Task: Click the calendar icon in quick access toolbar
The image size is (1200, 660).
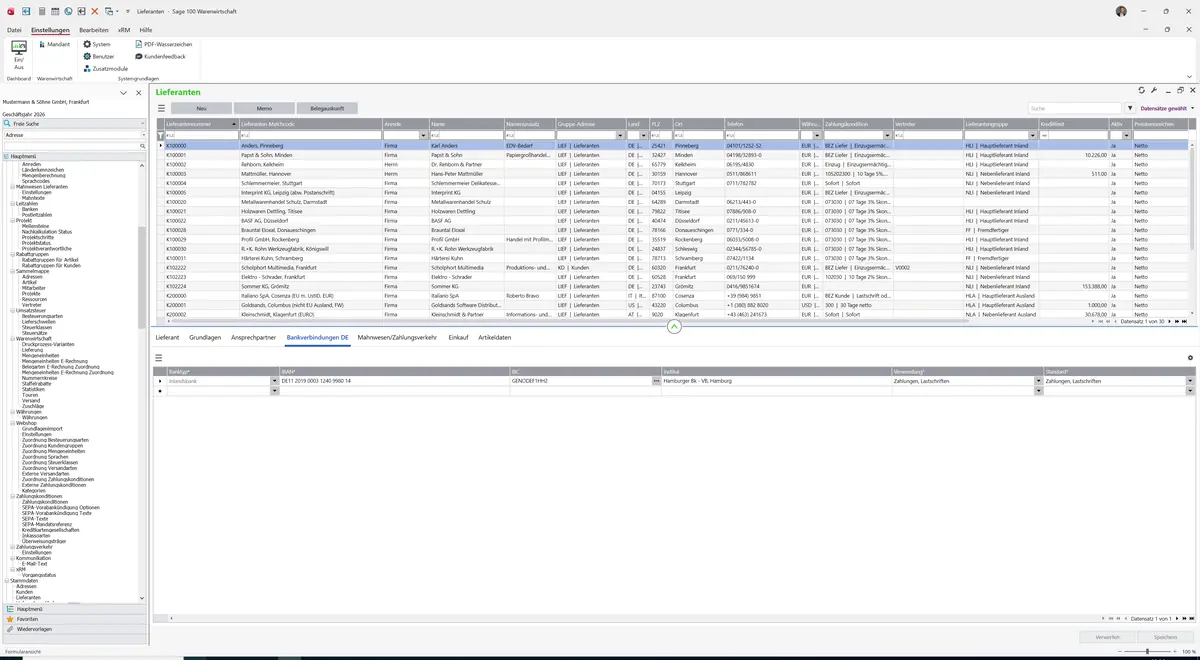Action: pyautogui.click(x=55, y=11)
